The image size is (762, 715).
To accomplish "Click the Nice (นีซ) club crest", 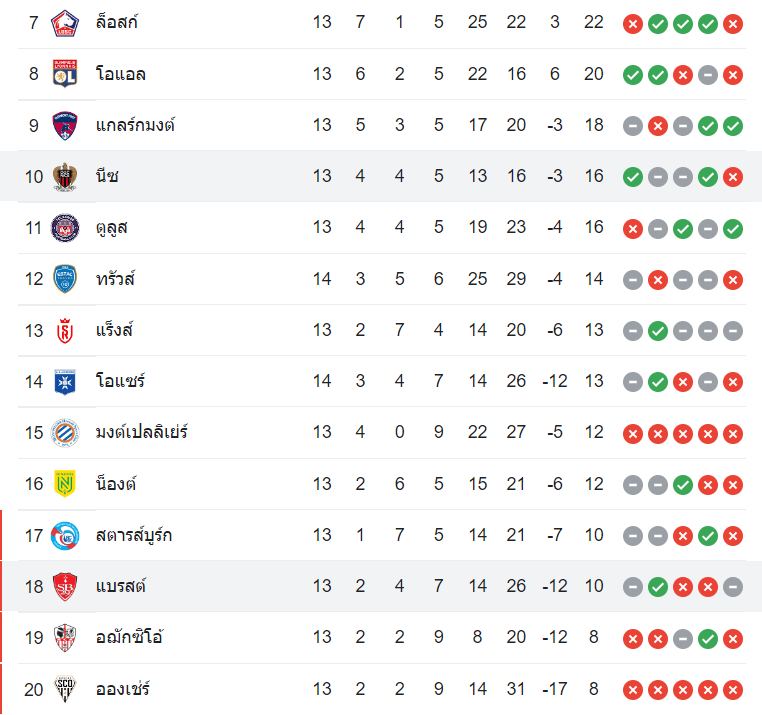I will pyautogui.click(x=66, y=177).
